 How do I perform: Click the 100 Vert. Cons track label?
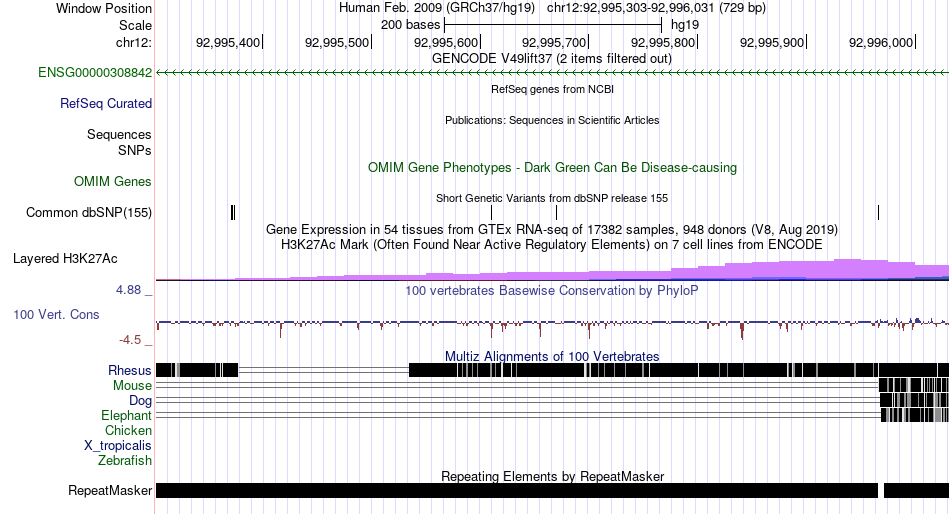click(56, 315)
